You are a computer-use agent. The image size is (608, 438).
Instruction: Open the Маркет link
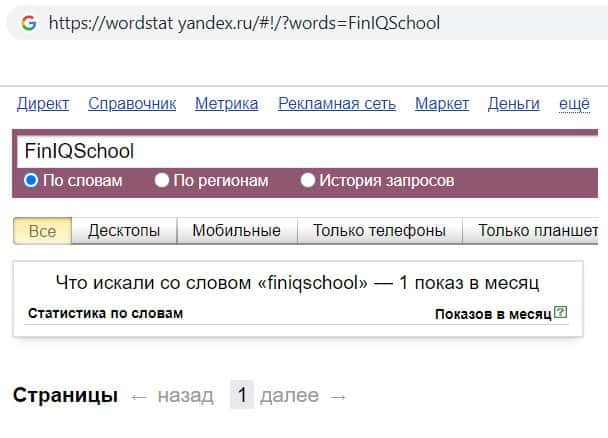[x=442, y=104]
